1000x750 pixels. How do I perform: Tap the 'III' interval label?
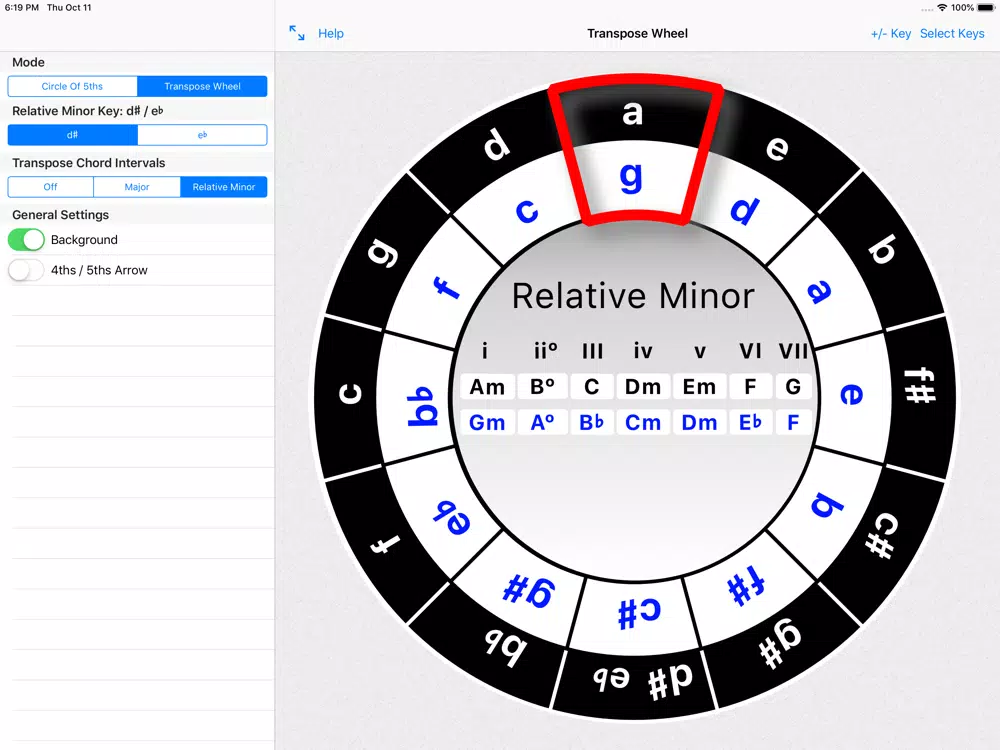click(592, 350)
